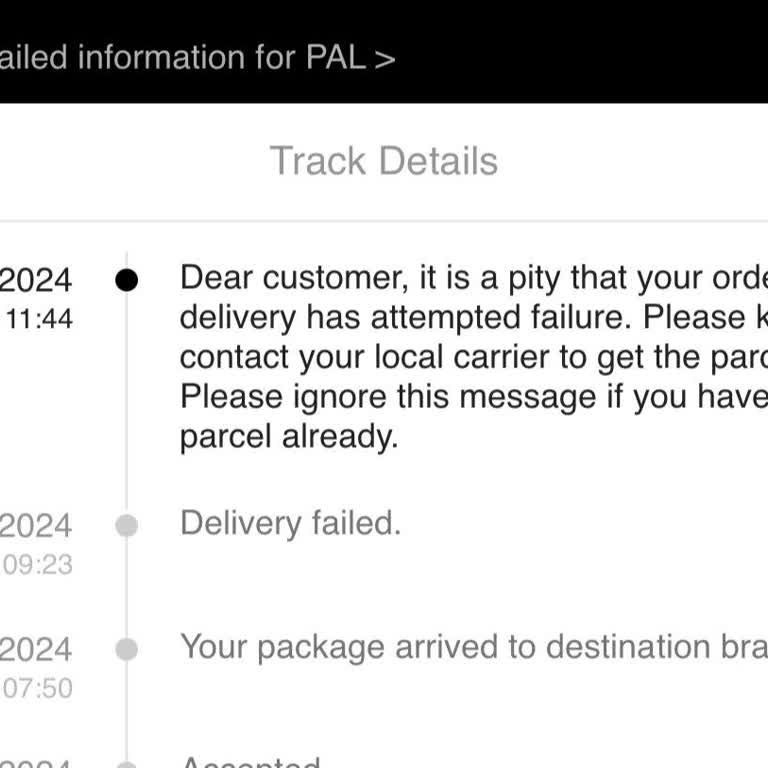Click the partially visible Accepted entry
This screenshot has height=768, width=768.
(250, 763)
